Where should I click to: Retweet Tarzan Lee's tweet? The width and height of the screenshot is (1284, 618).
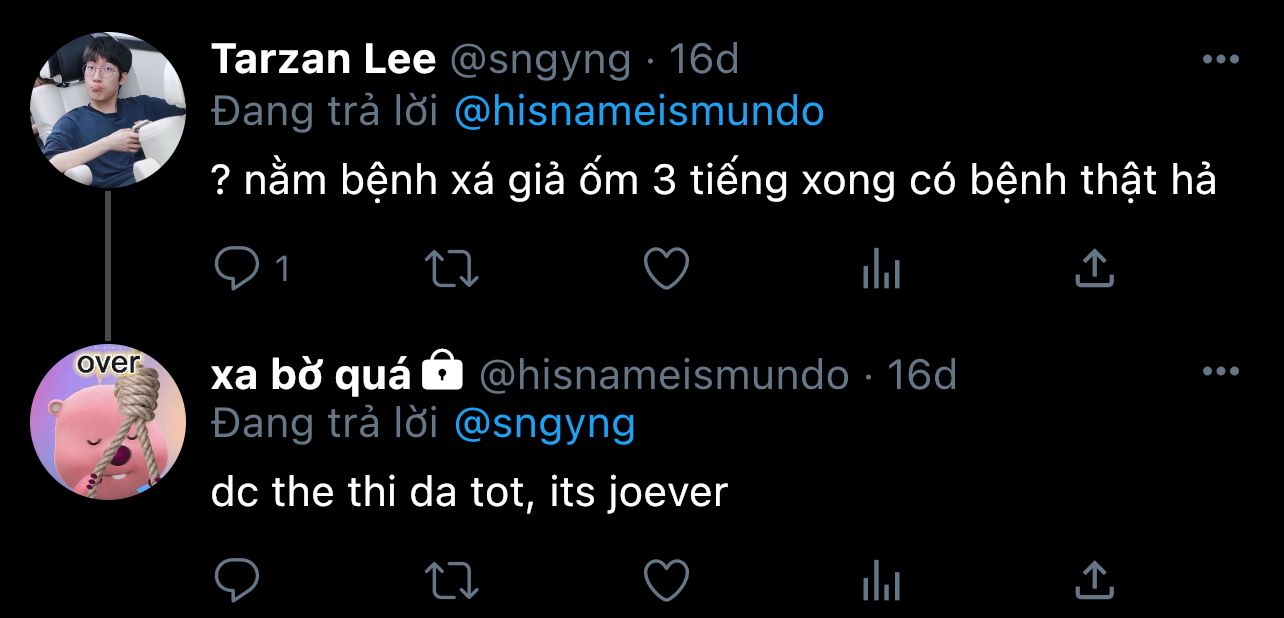[x=452, y=269]
